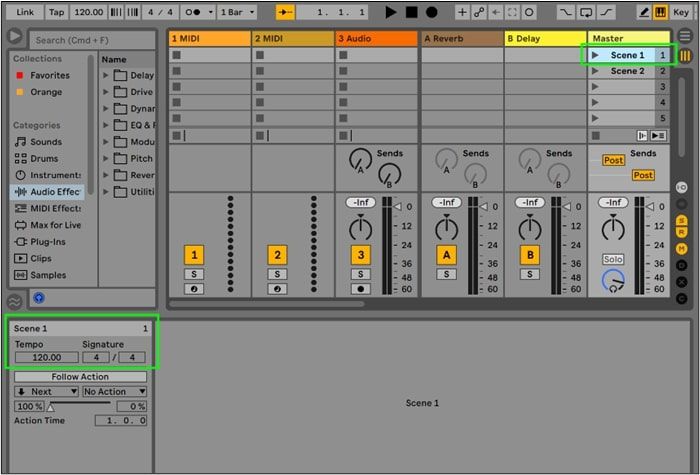Toggle track 3 Audio activator button
The width and height of the screenshot is (700, 475).
[361, 255]
